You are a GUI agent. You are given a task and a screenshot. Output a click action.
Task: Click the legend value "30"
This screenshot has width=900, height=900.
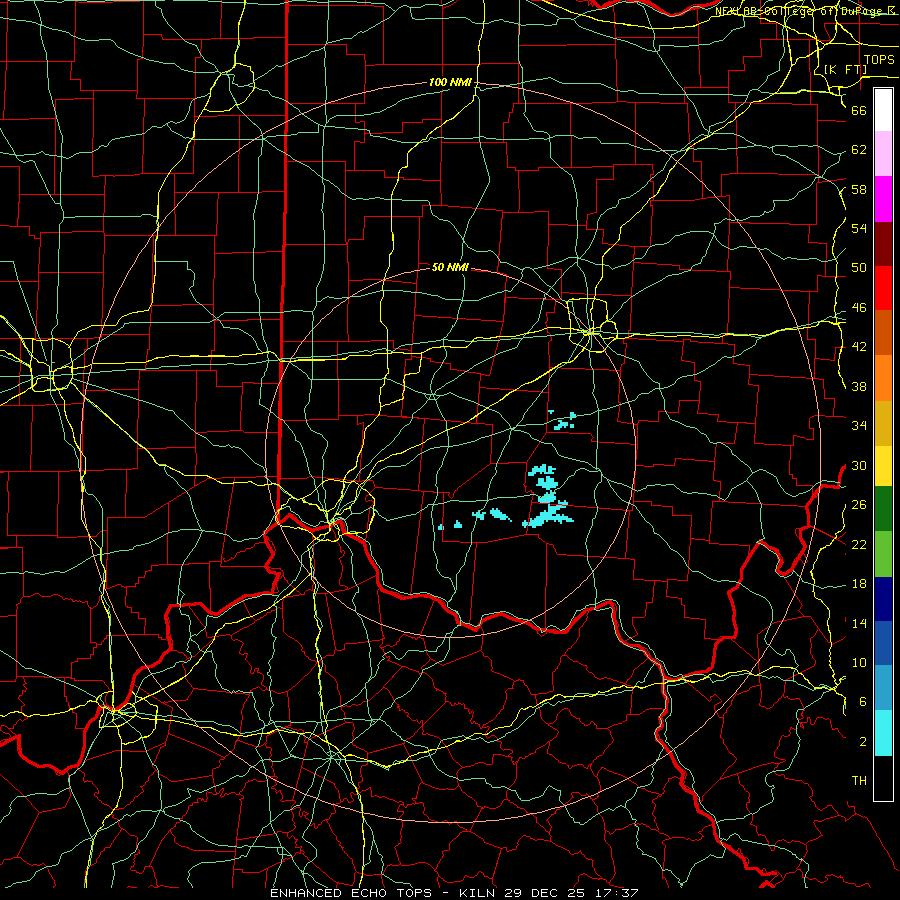pos(859,465)
